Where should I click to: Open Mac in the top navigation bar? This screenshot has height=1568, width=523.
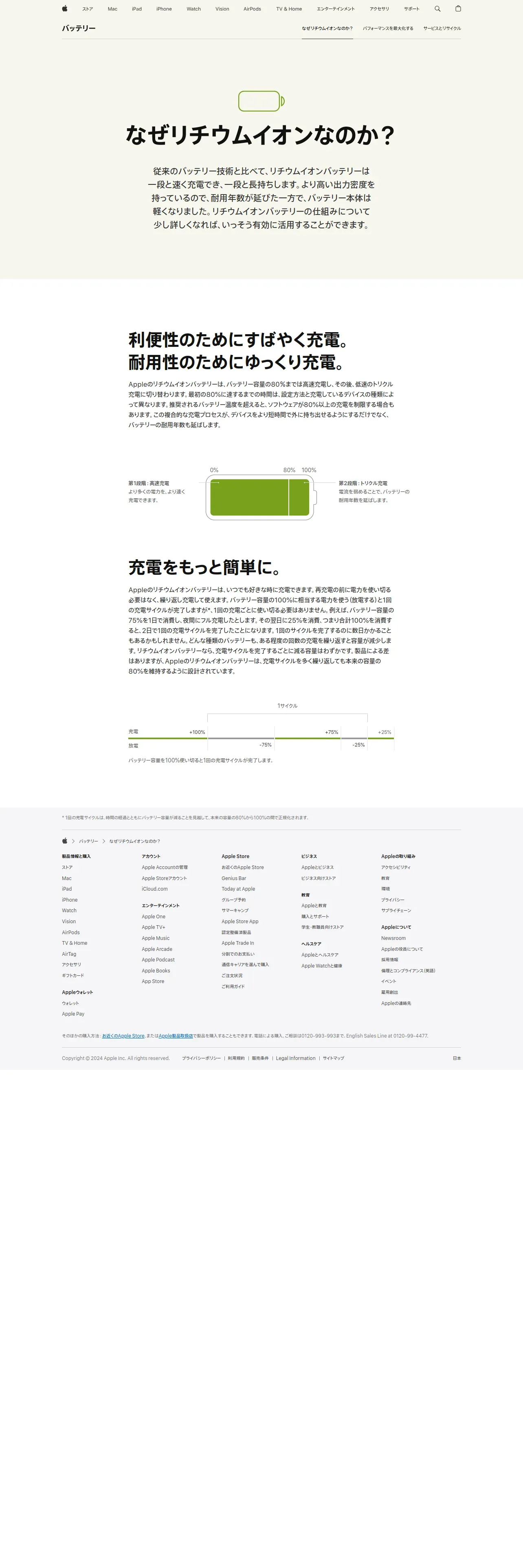[113, 9]
